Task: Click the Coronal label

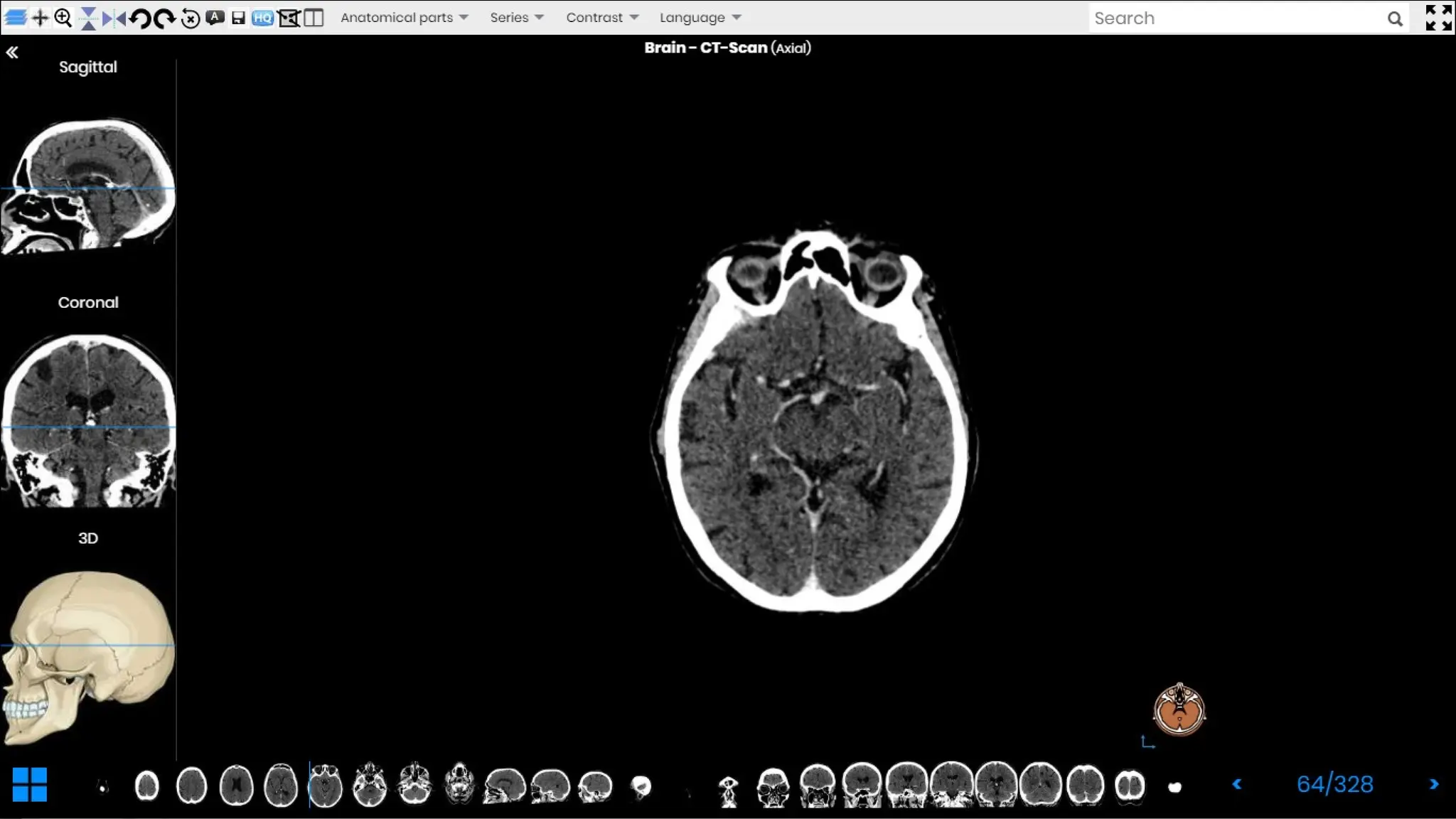Action: pos(88,302)
